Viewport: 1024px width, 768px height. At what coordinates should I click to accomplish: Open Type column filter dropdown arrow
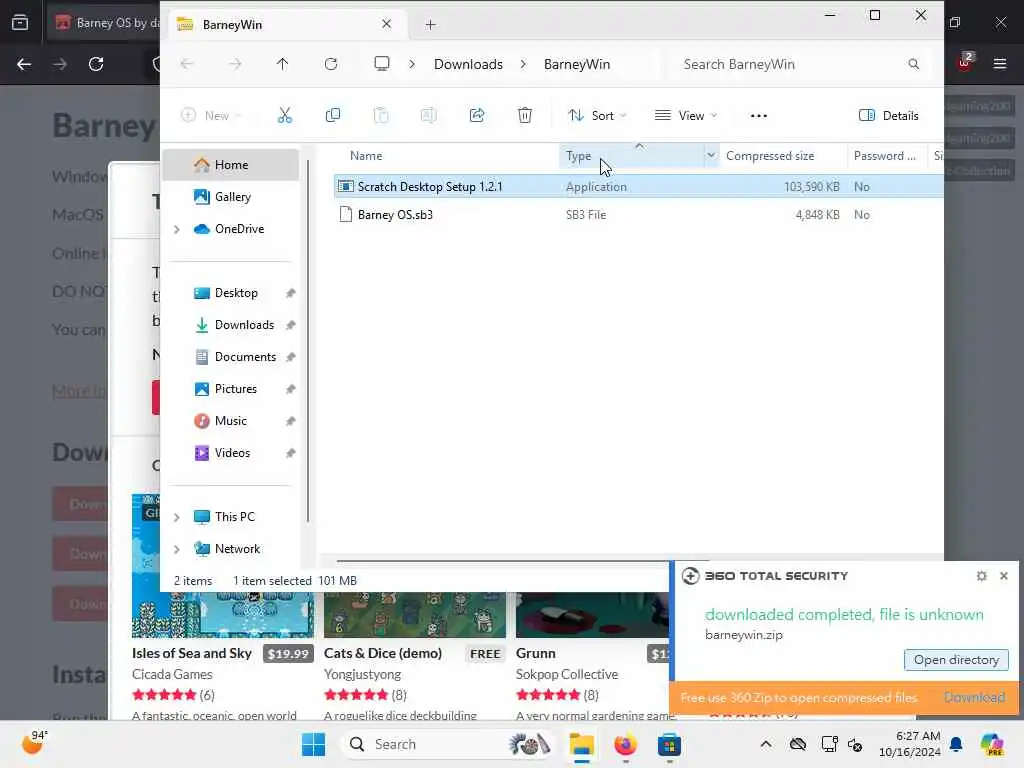tap(711, 155)
